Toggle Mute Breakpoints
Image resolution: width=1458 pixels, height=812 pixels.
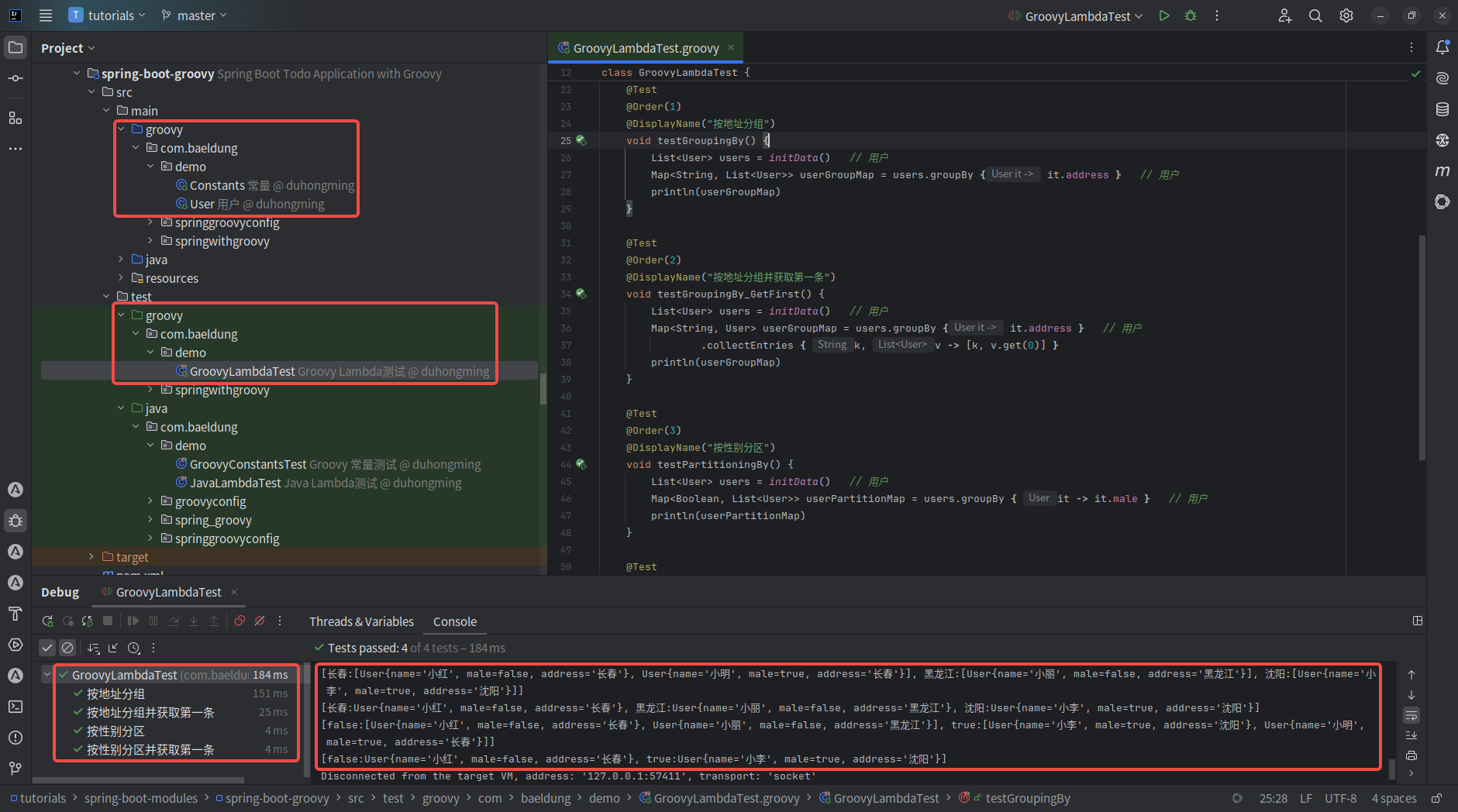point(260,621)
